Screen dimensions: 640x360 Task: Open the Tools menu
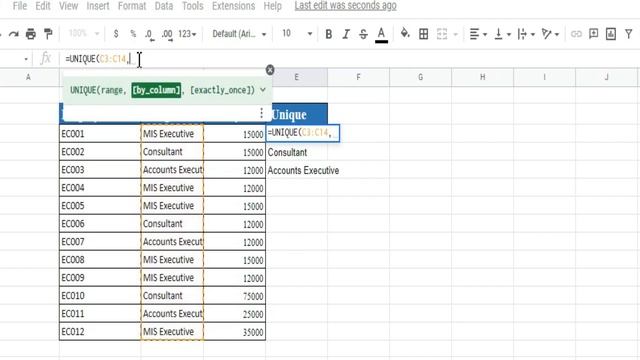(193, 6)
